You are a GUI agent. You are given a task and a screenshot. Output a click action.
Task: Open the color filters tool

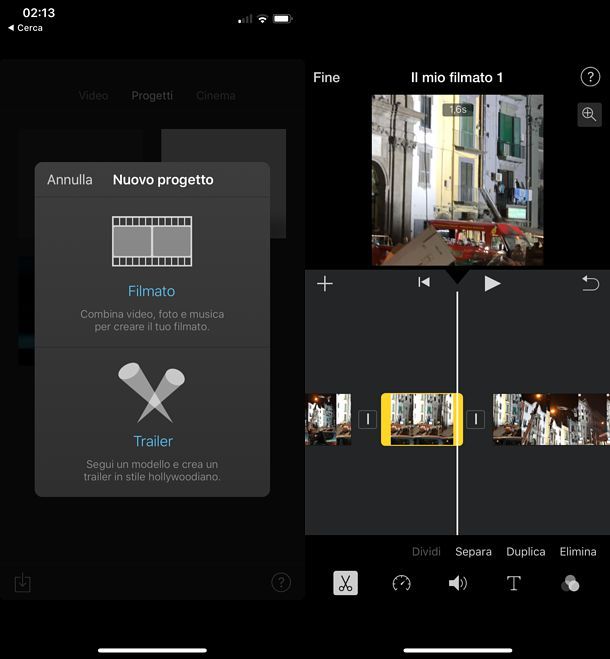coord(570,583)
